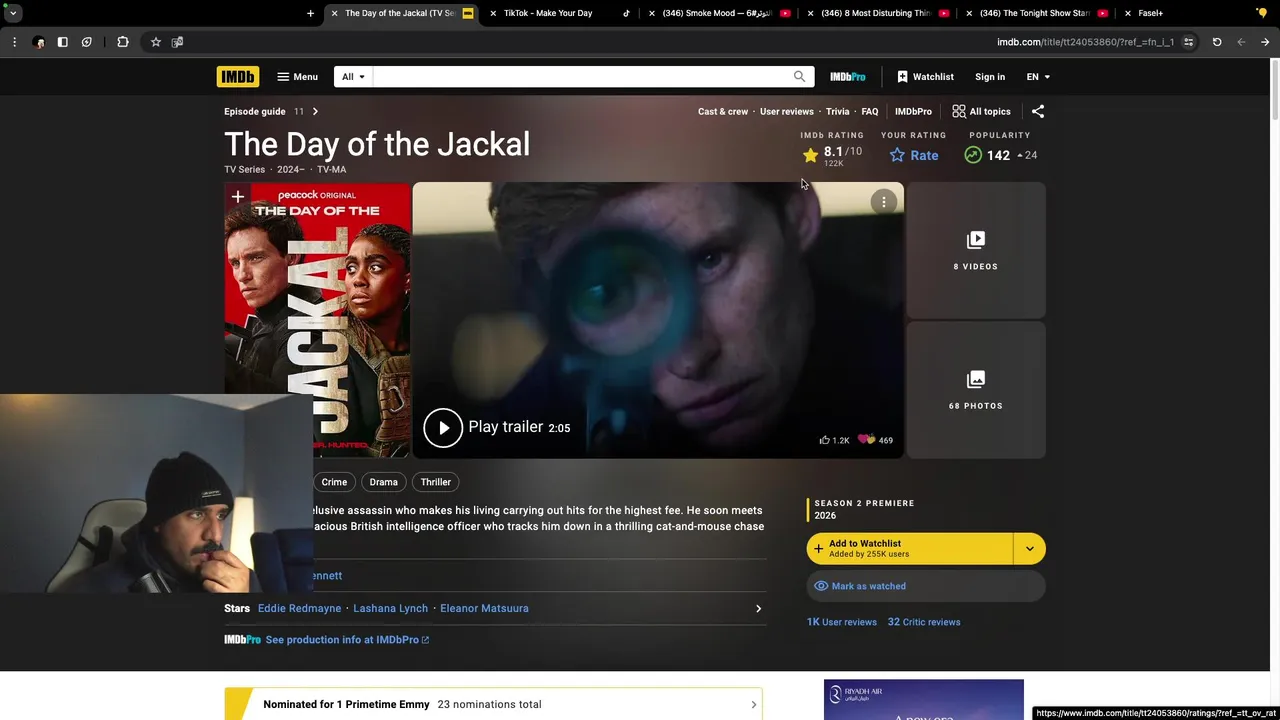Open the 1K User reviews link
1280x720 pixels.
tap(842, 622)
